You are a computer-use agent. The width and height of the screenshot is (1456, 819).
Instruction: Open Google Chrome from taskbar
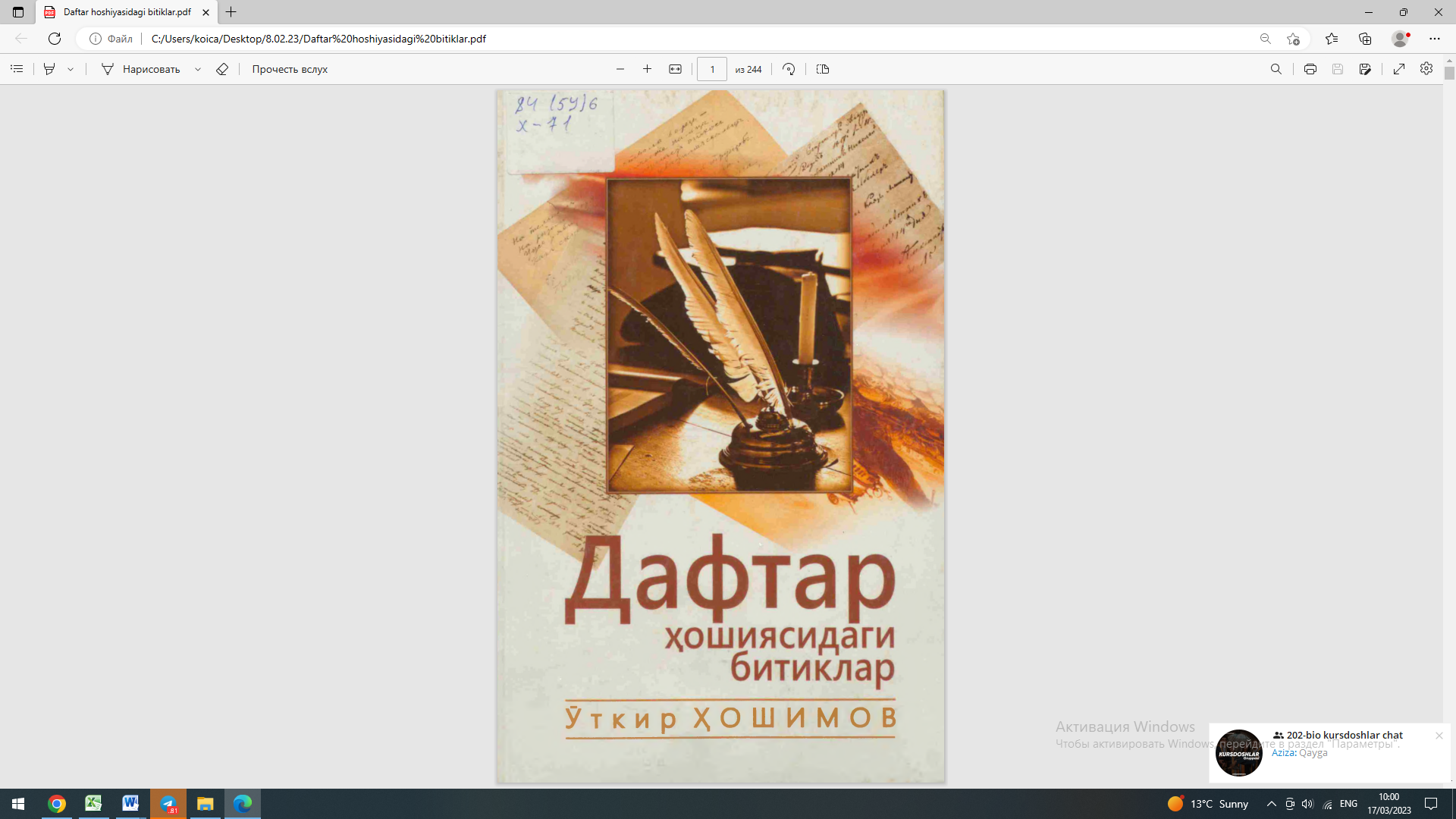pyautogui.click(x=57, y=804)
